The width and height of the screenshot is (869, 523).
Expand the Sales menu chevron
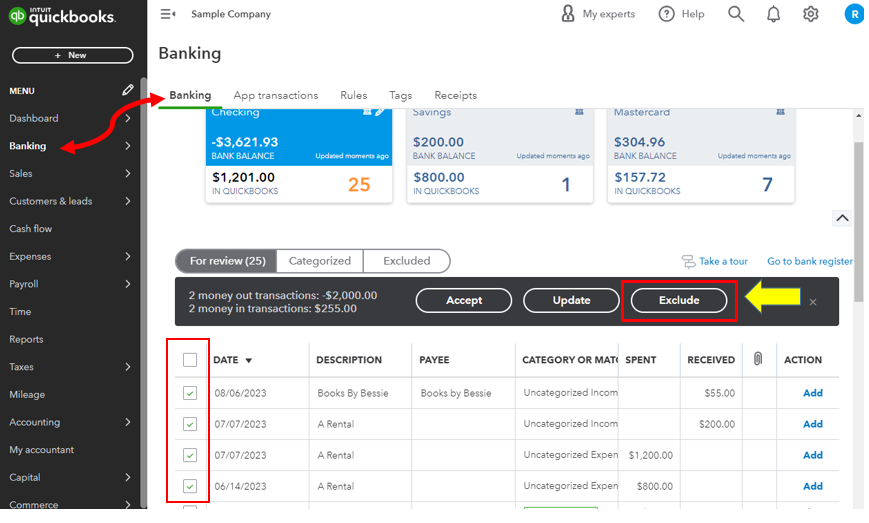pyautogui.click(x=128, y=173)
